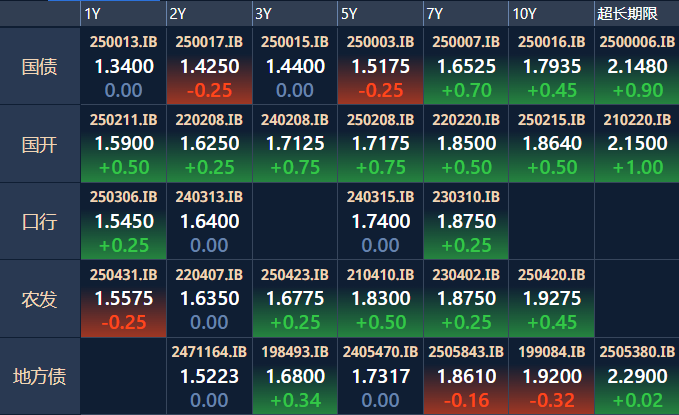This screenshot has width=679, height=415.
Task: Select bond 230310.IB at 1.8750
Action: tap(465, 221)
